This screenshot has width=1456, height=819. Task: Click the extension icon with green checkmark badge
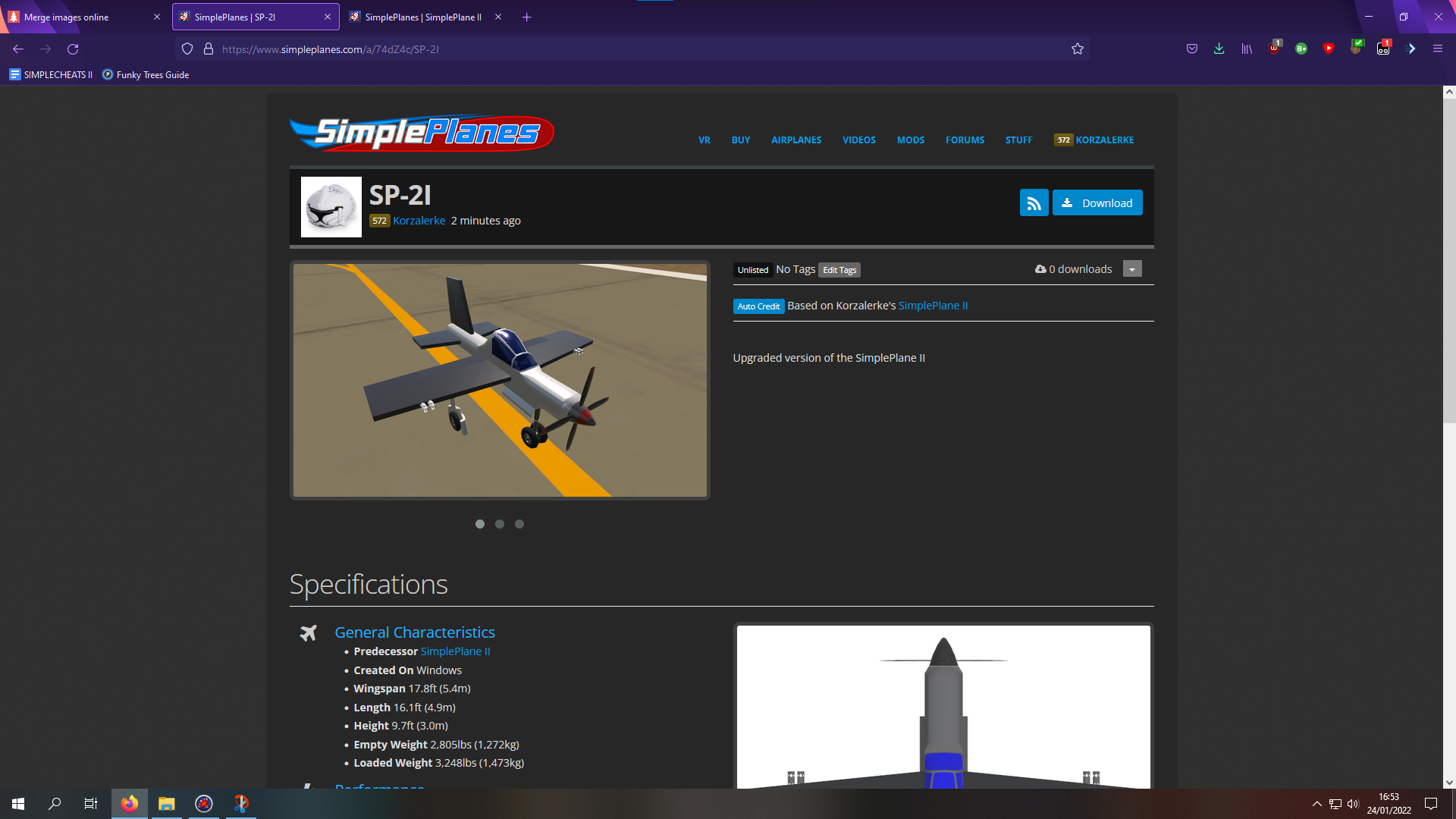tap(1357, 48)
